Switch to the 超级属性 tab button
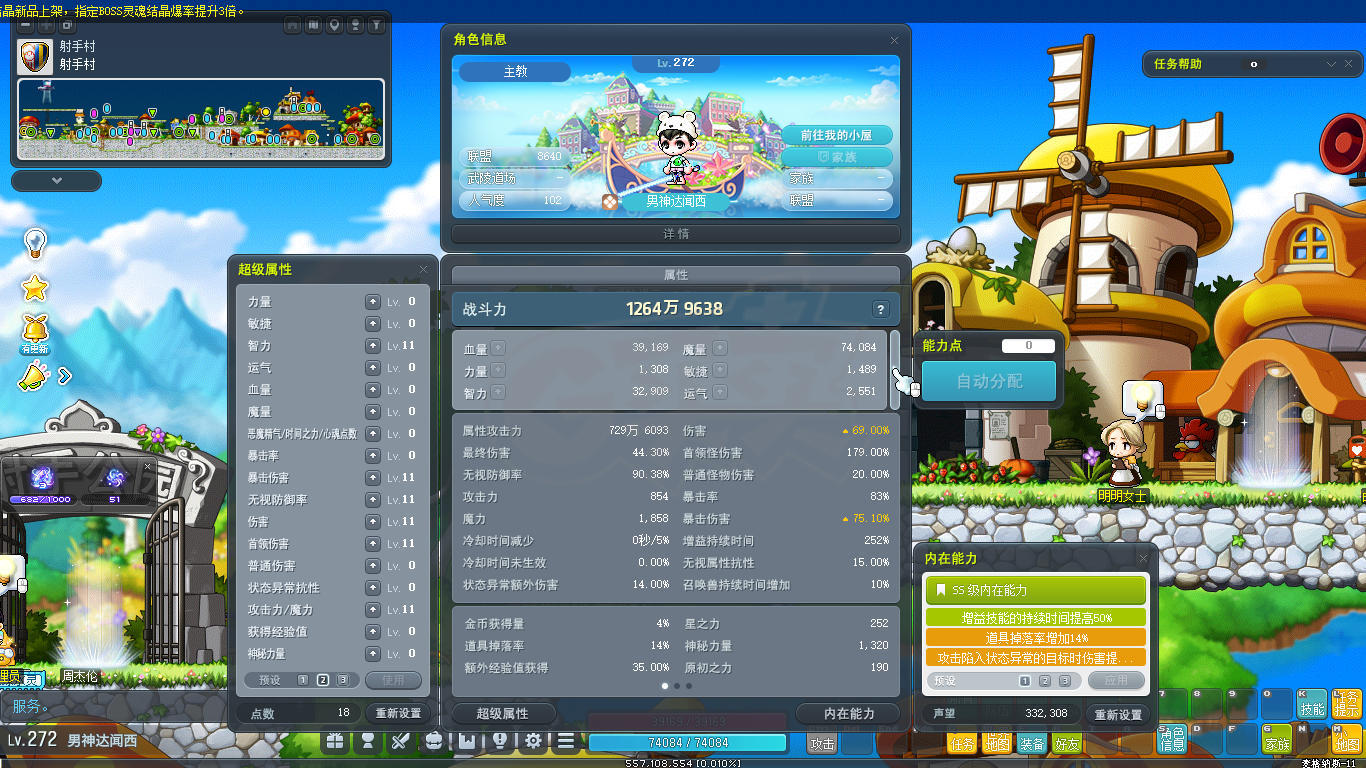The height and width of the screenshot is (768, 1366). coord(503,714)
